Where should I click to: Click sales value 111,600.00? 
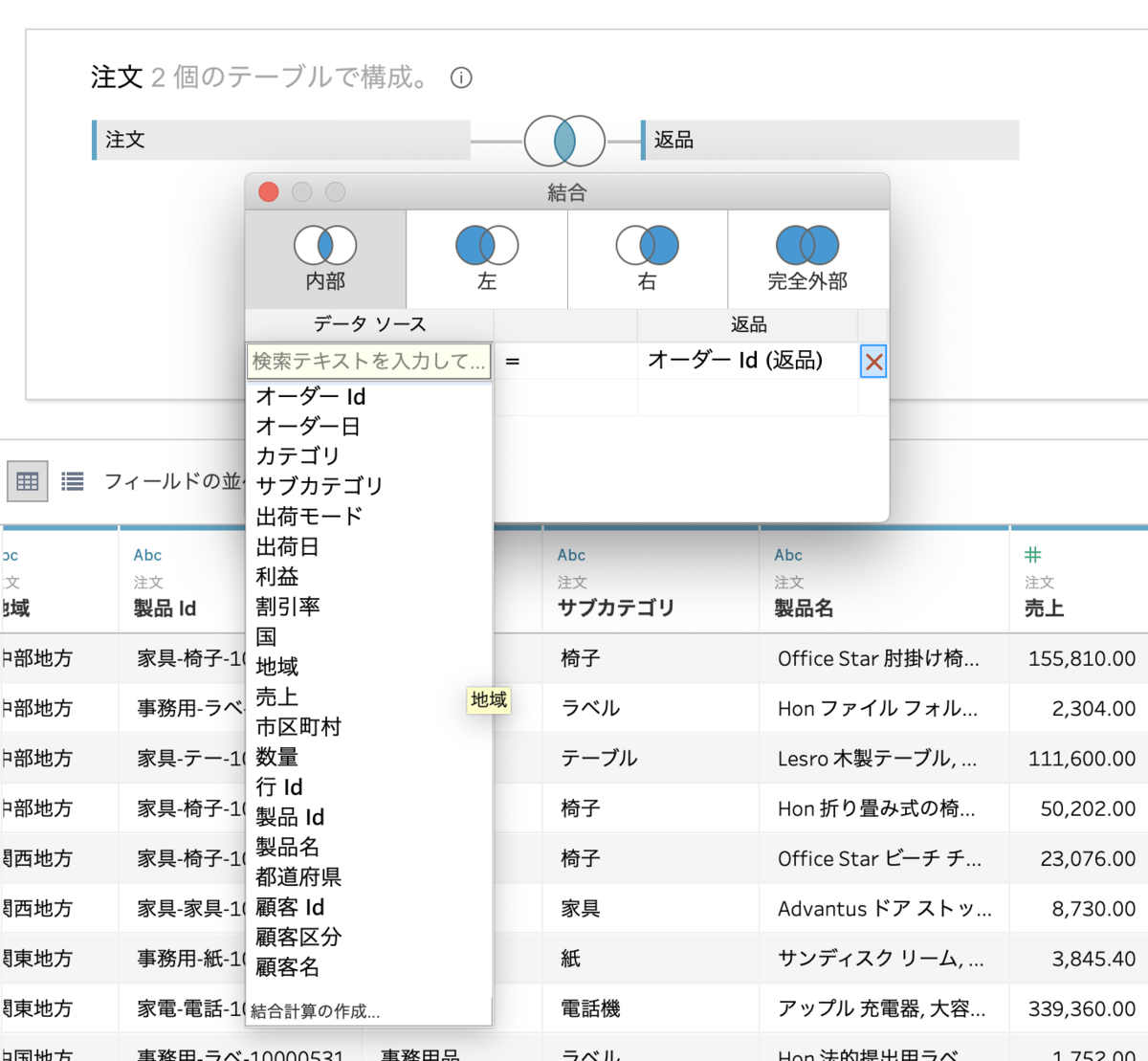(1082, 758)
